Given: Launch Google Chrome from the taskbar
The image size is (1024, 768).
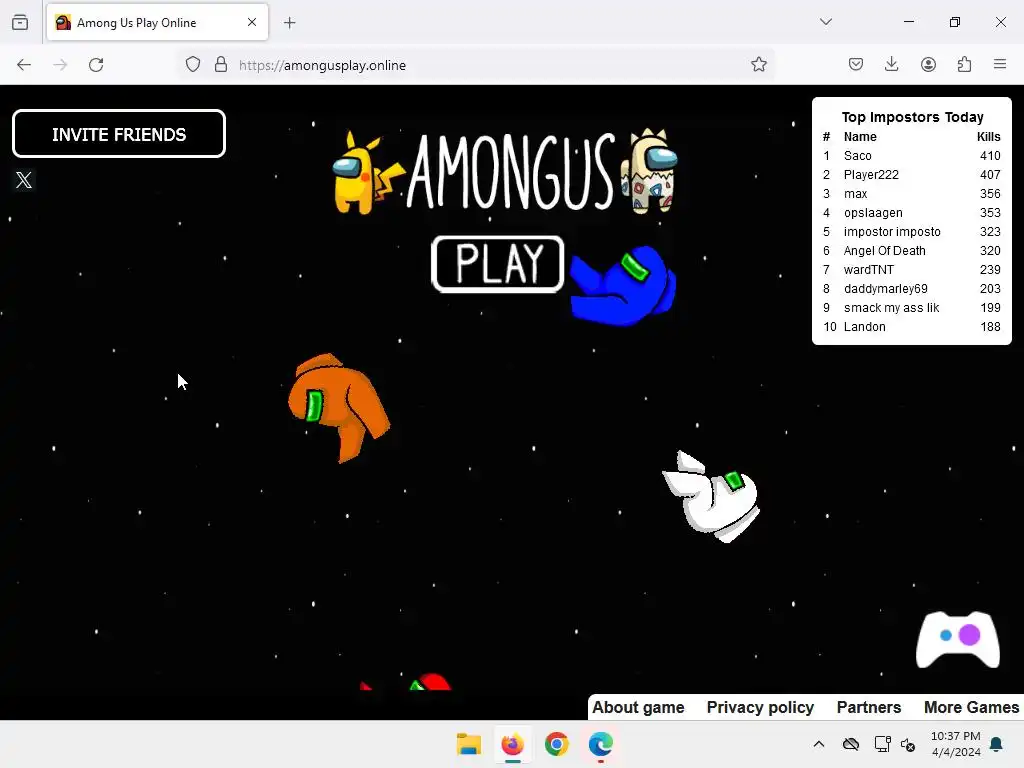Looking at the screenshot, I should [x=556, y=744].
